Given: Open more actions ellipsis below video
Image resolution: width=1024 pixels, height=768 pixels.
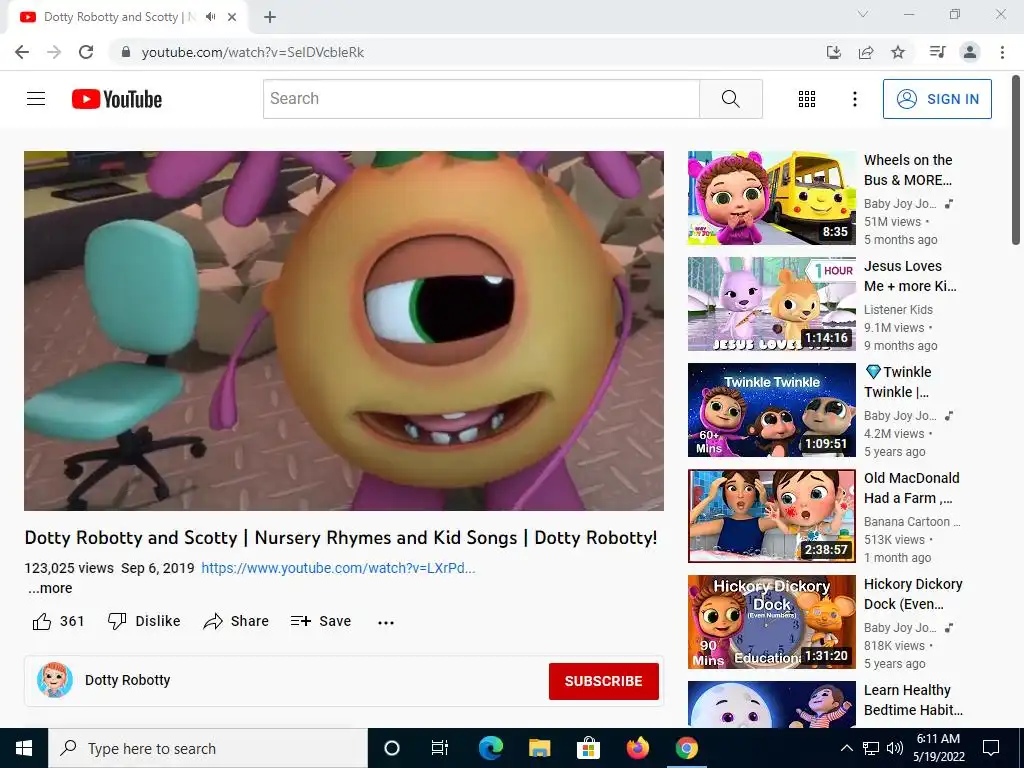Looking at the screenshot, I should (x=386, y=622).
